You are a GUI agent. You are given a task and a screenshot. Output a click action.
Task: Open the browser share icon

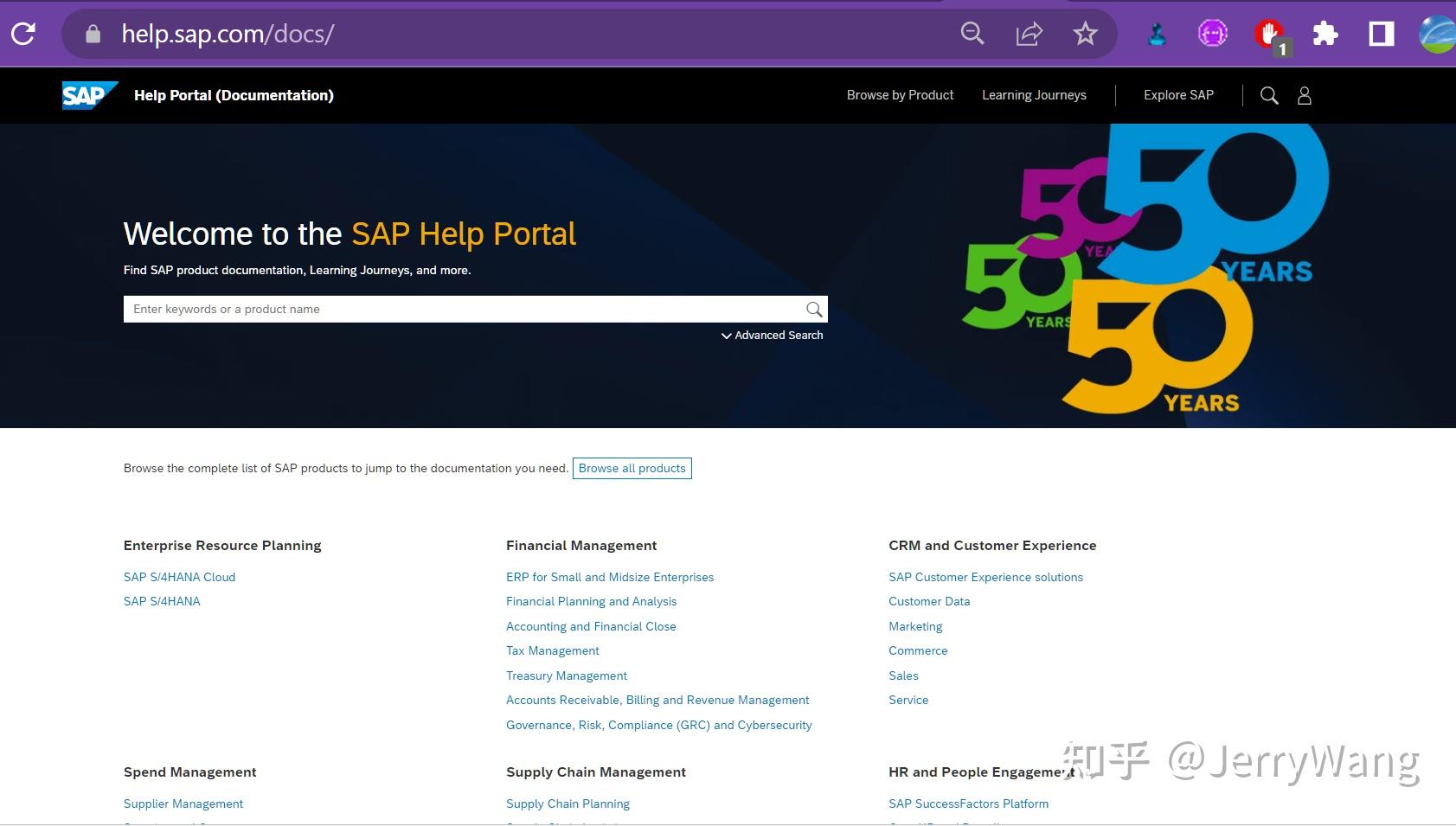(x=1029, y=34)
